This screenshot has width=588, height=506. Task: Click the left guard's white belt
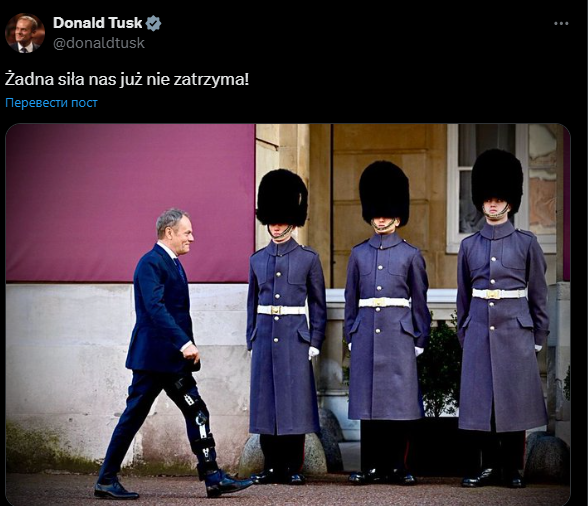click(x=282, y=310)
